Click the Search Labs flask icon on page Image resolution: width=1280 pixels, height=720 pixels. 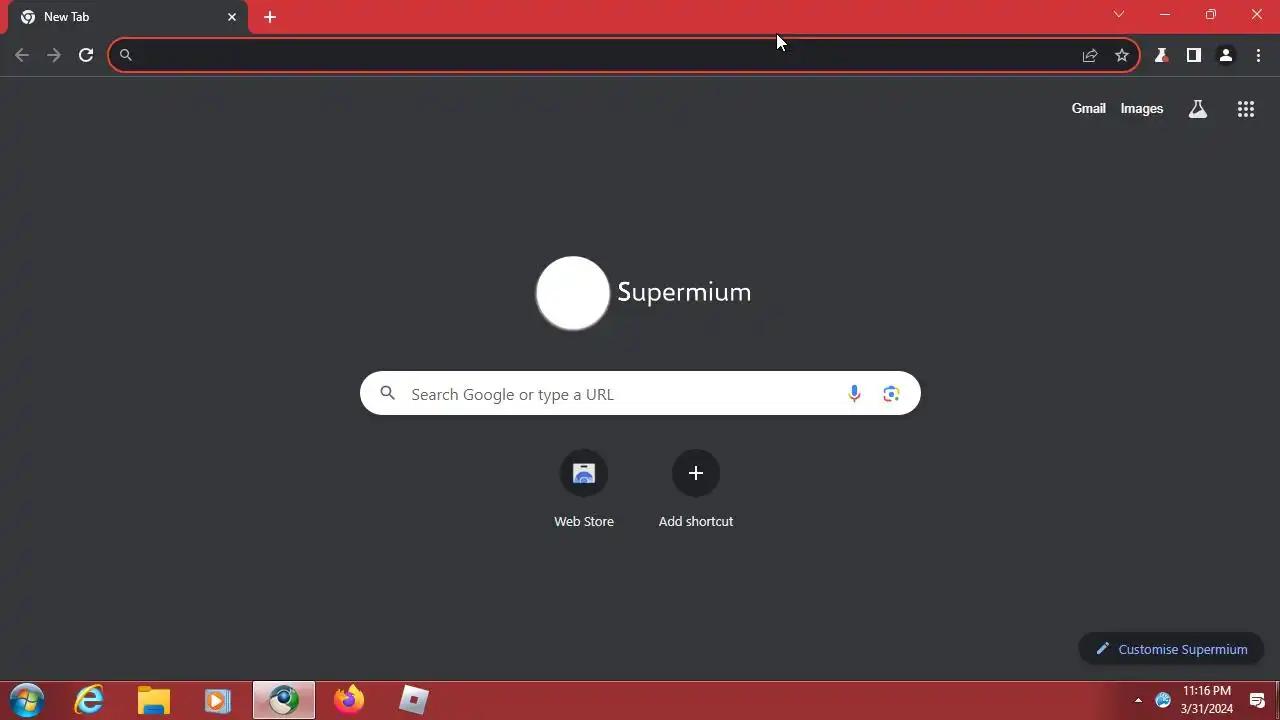click(x=1198, y=109)
